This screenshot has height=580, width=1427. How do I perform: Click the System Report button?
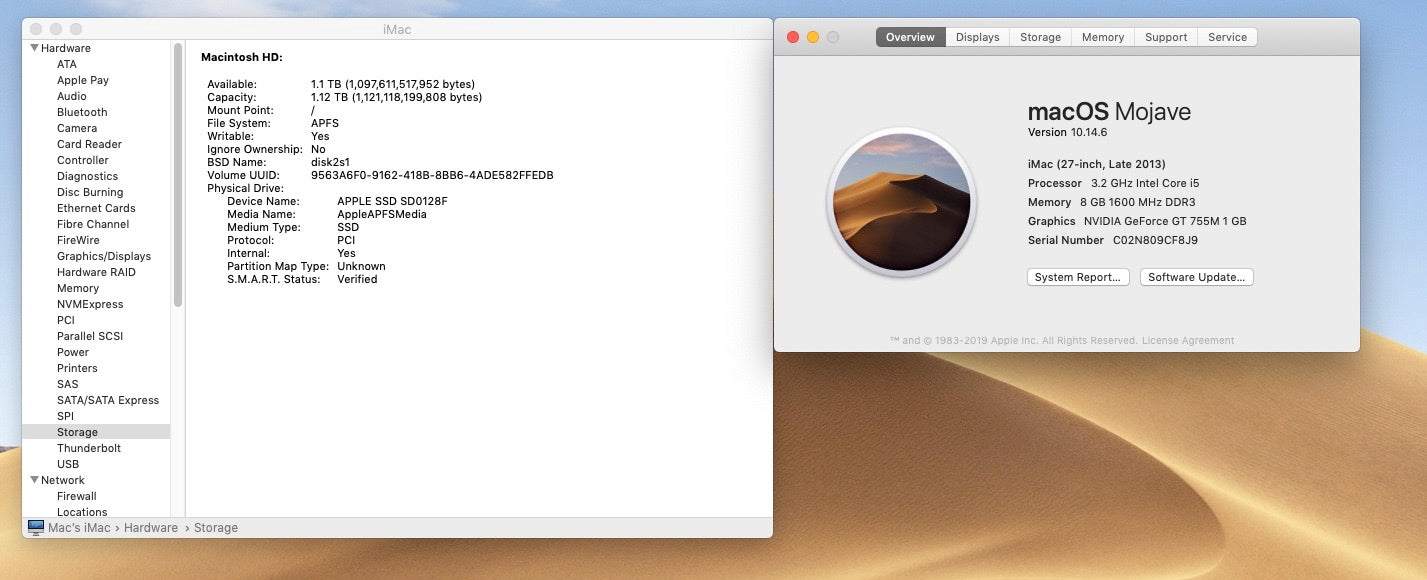(1078, 277)
